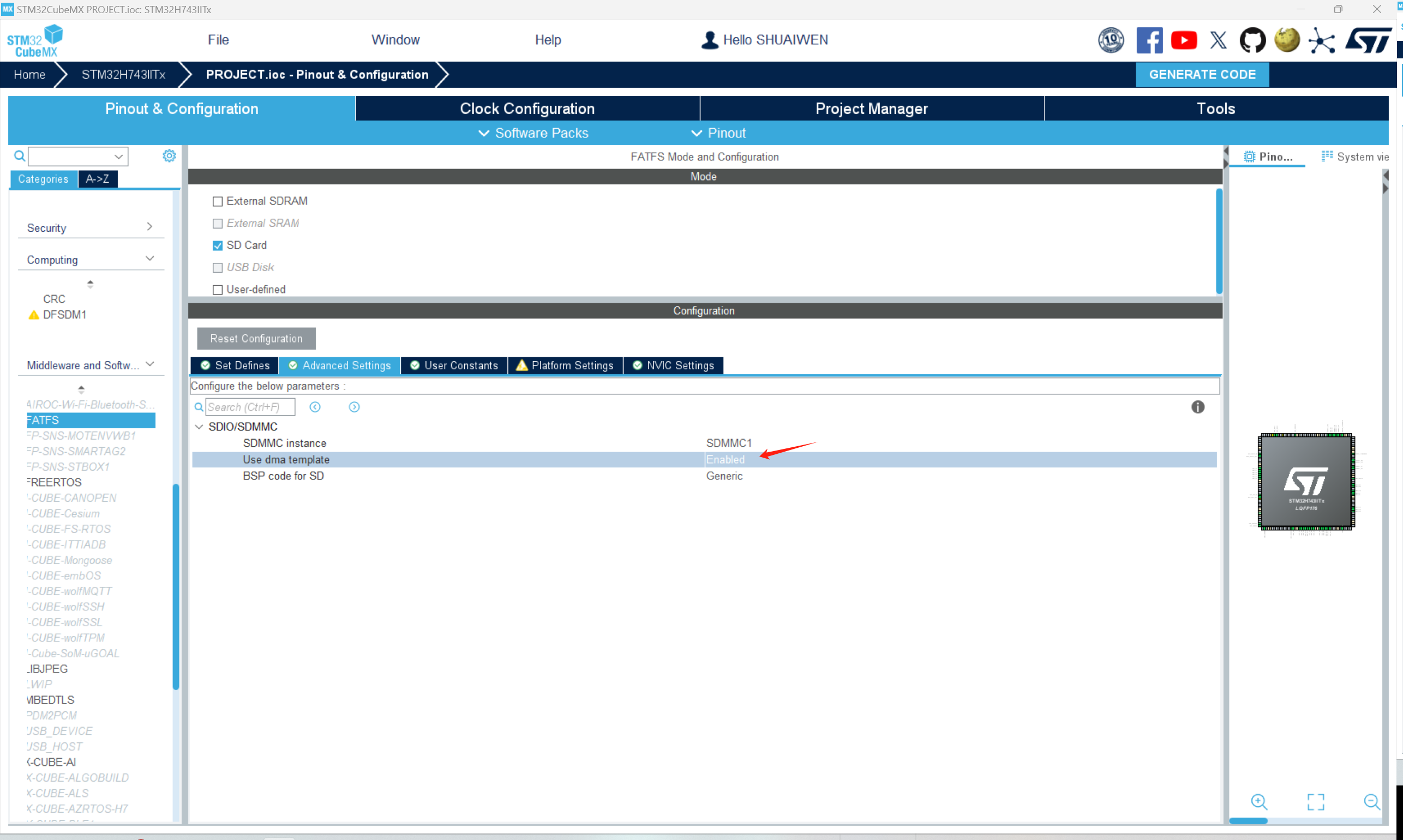Click the Mode panel vertical scrollbar

1219,241
